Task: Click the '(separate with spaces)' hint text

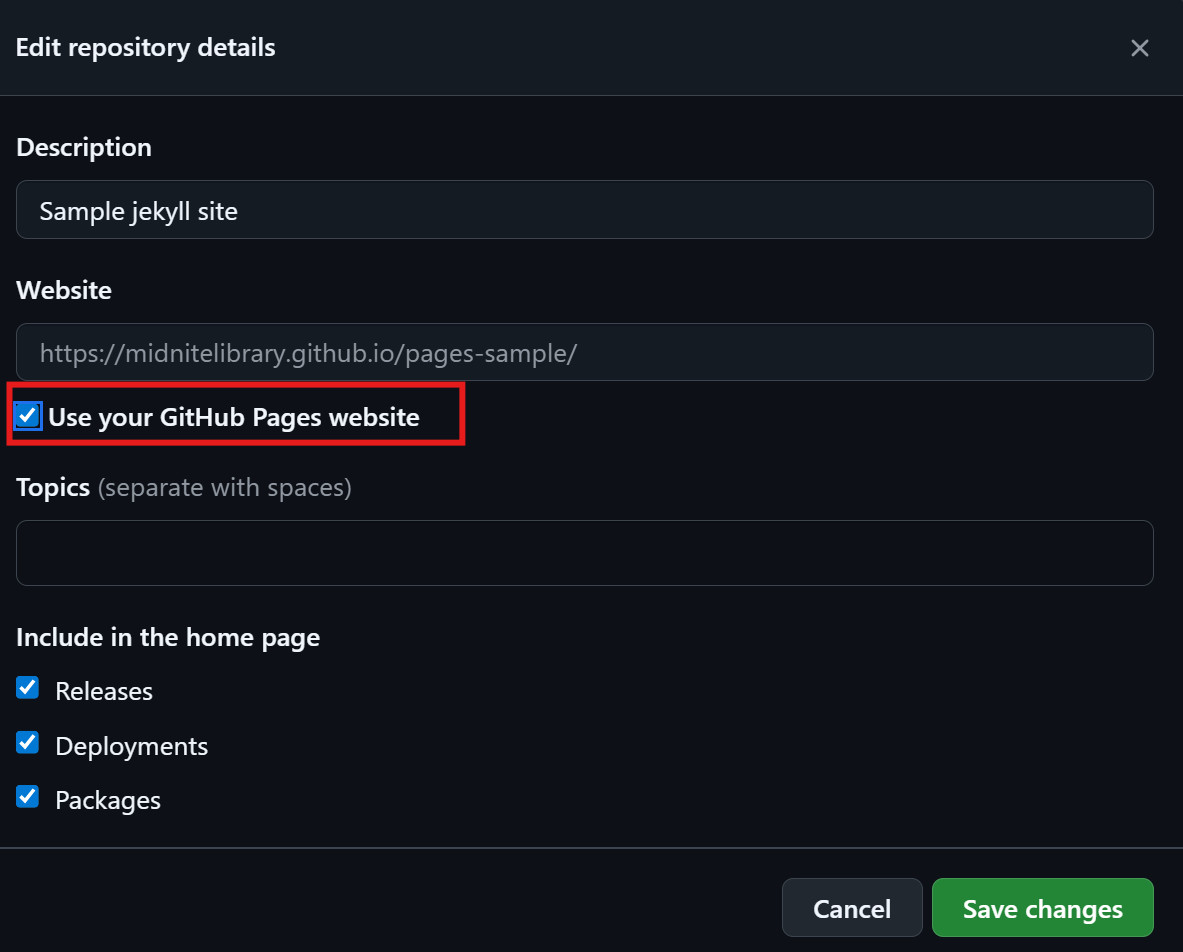Action: [225, 488]
